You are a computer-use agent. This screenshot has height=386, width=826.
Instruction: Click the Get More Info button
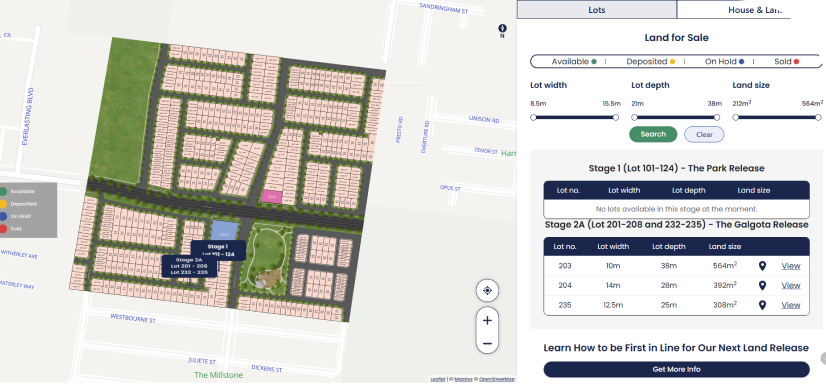click(x=676, y=369)
